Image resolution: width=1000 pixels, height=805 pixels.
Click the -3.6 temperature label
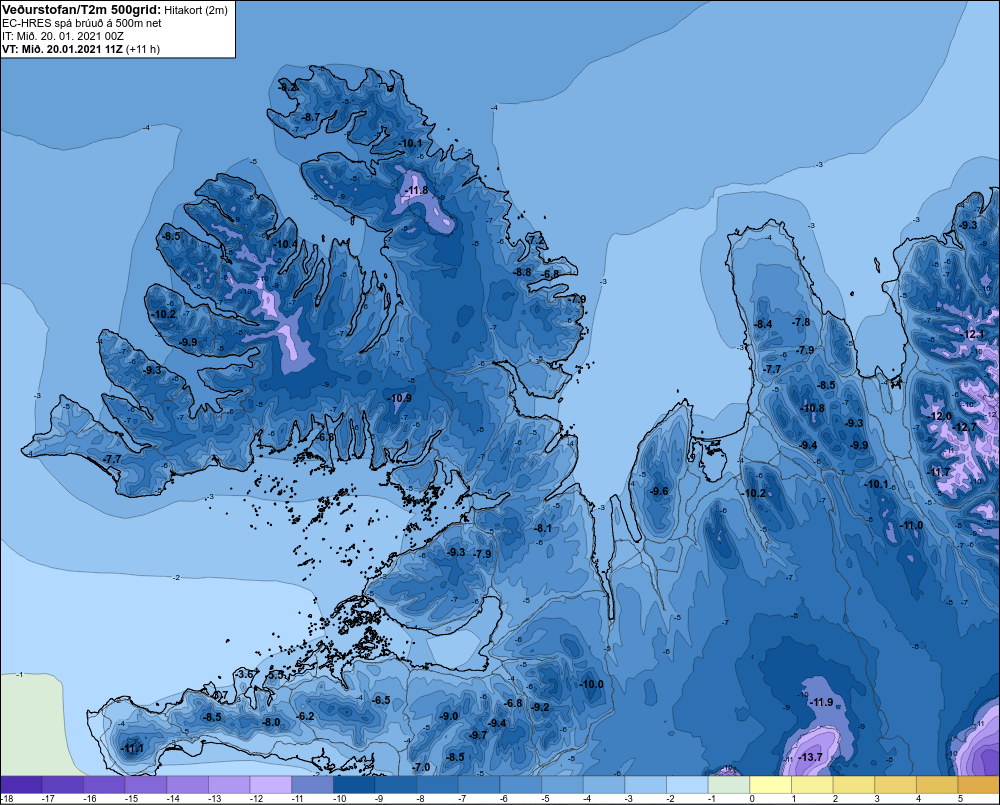tap(246, 674)
